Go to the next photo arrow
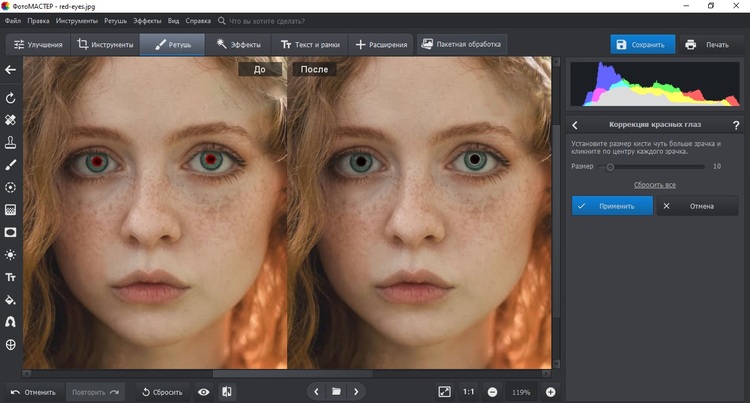The height and width of the screenshot is (403, 750). (356, 391)
